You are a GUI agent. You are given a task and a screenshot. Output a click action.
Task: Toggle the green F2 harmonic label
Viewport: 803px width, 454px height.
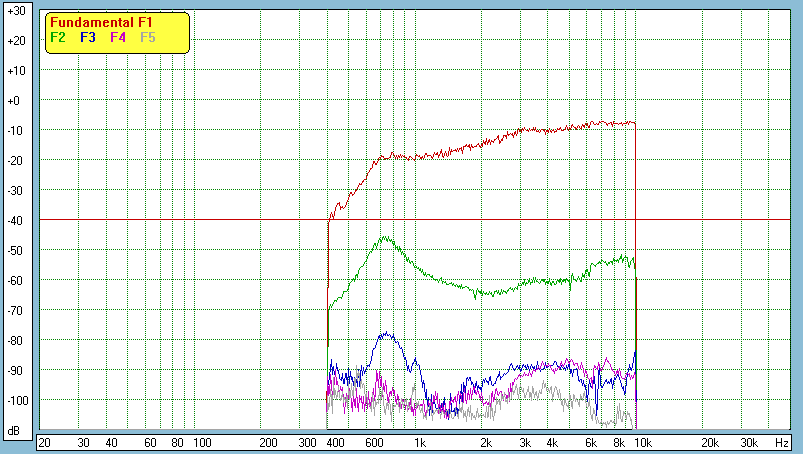click(x=58, y=37)
